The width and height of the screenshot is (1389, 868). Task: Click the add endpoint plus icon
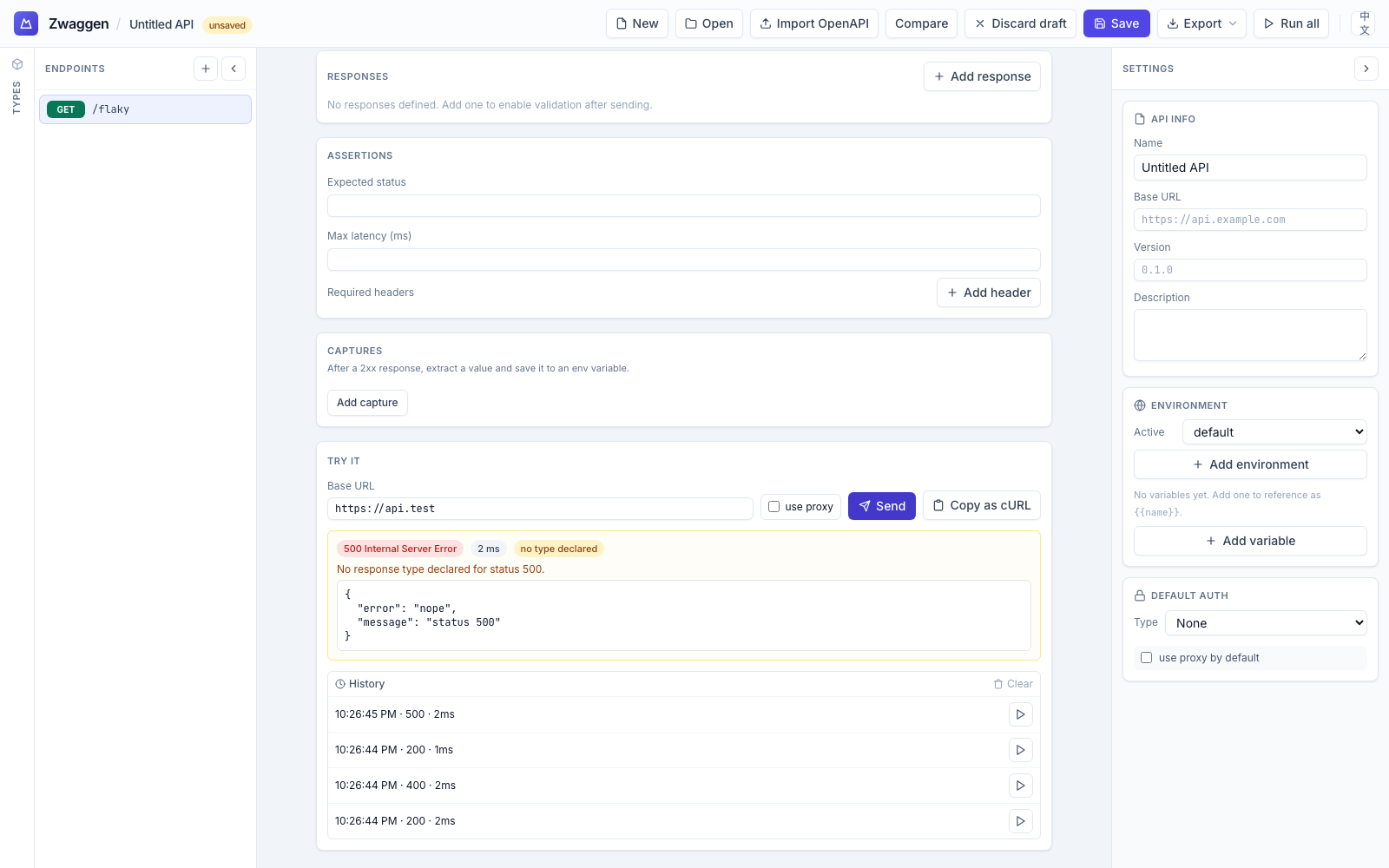(x=206, y=69)
